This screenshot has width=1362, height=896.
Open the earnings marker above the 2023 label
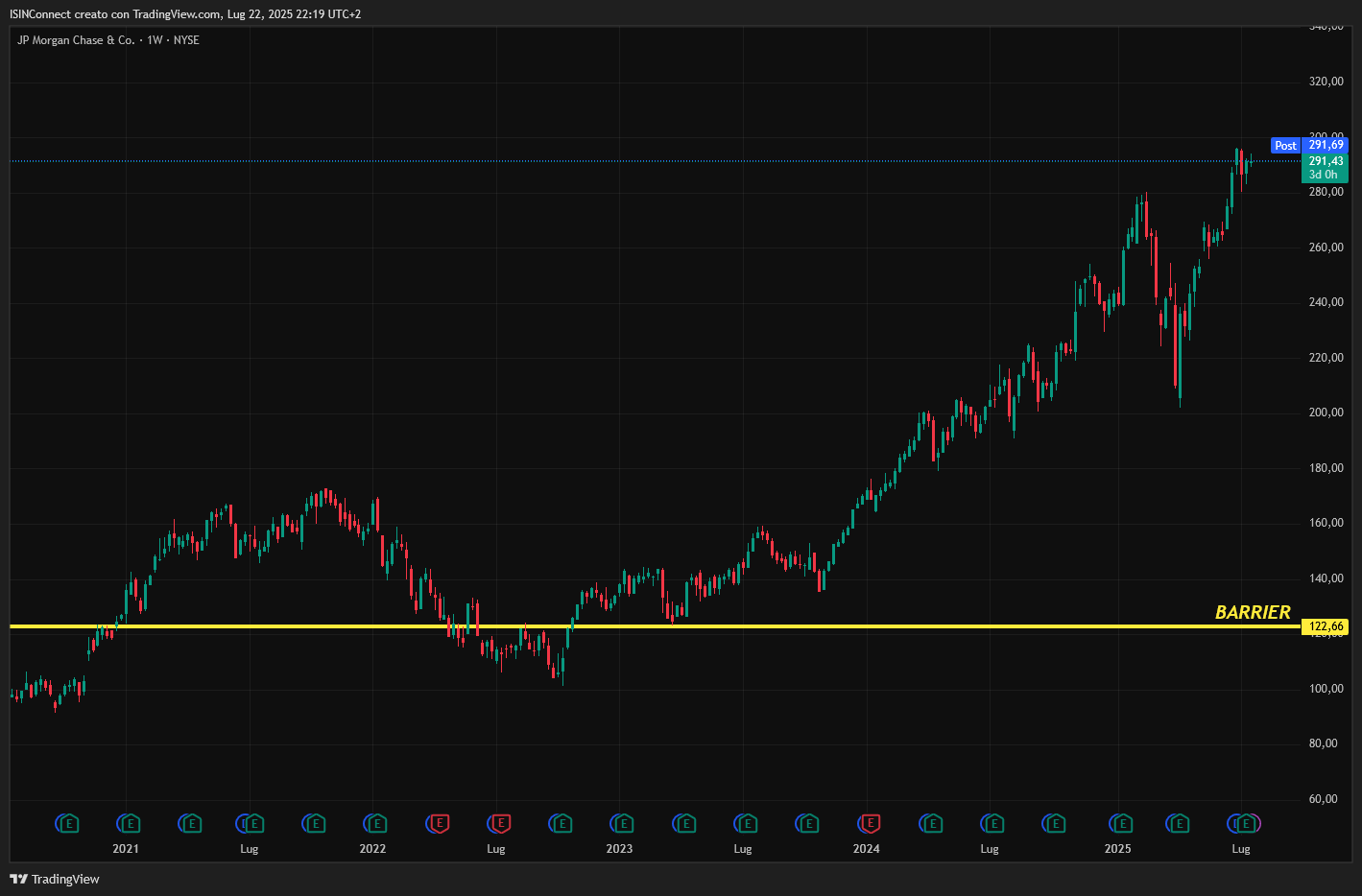[622, 823]
